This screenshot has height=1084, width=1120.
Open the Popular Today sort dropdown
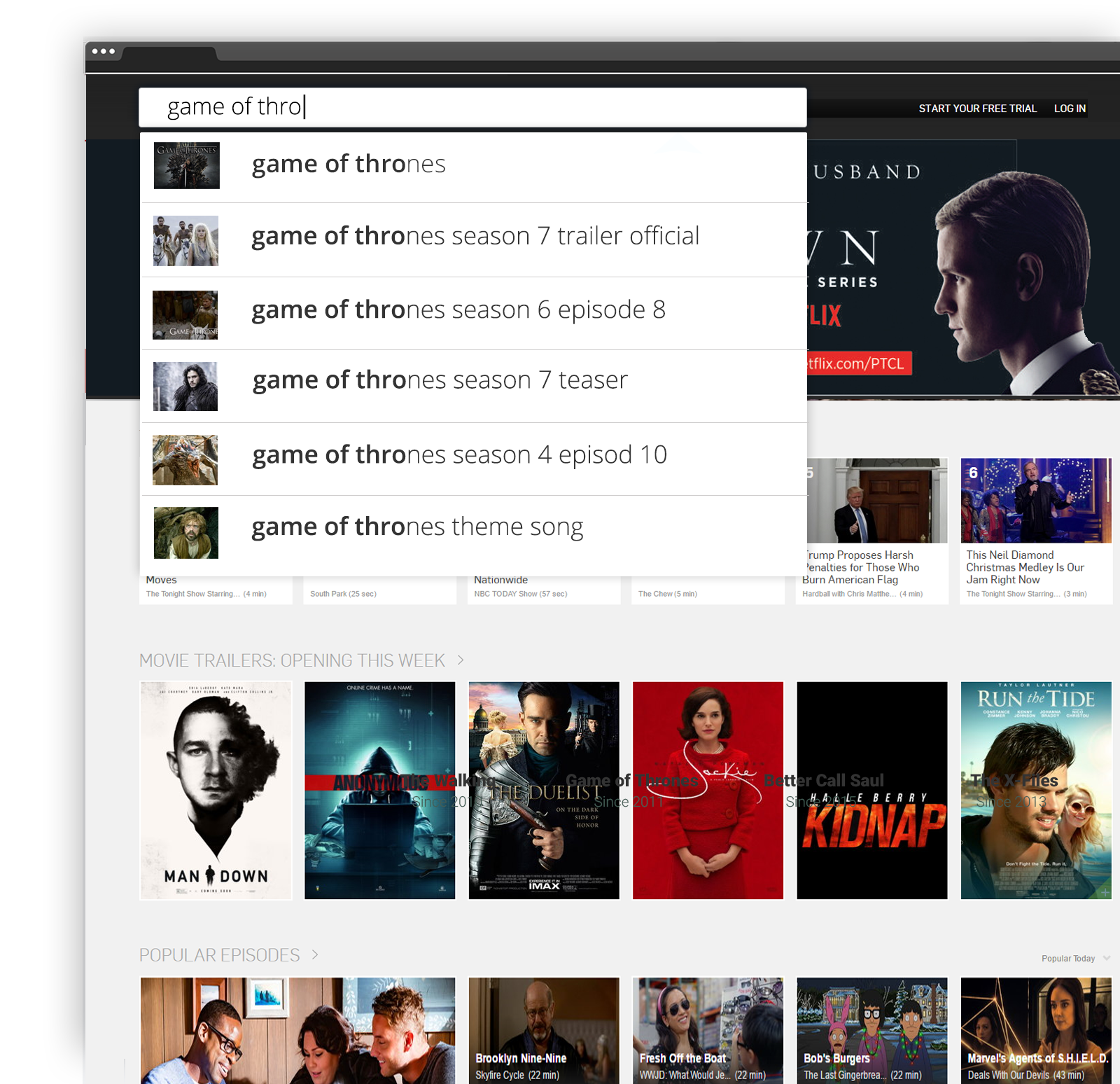[1075, 959]
